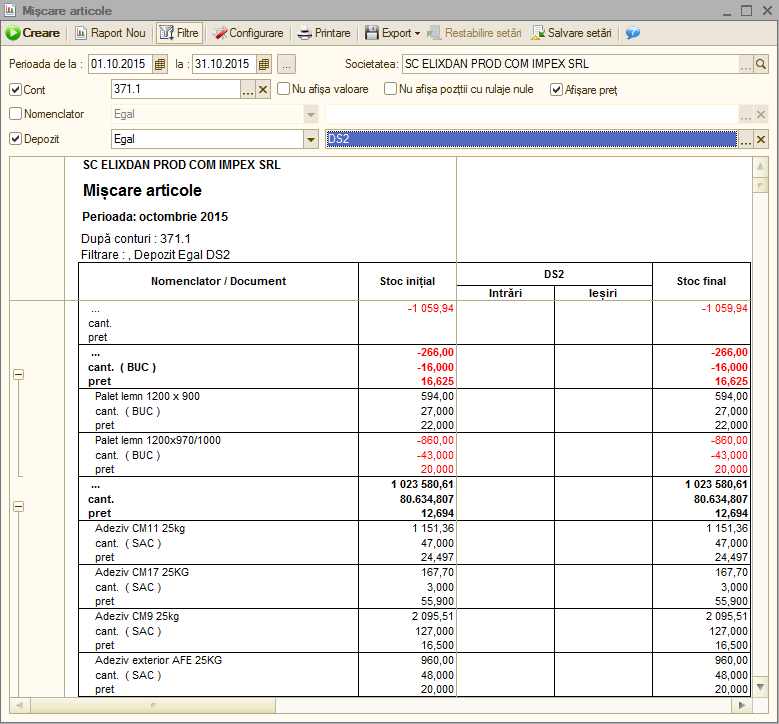Expand the Depozit Egal condition dropdown
779x724 pixels.
pyautogui.click(x=311, y=139)
